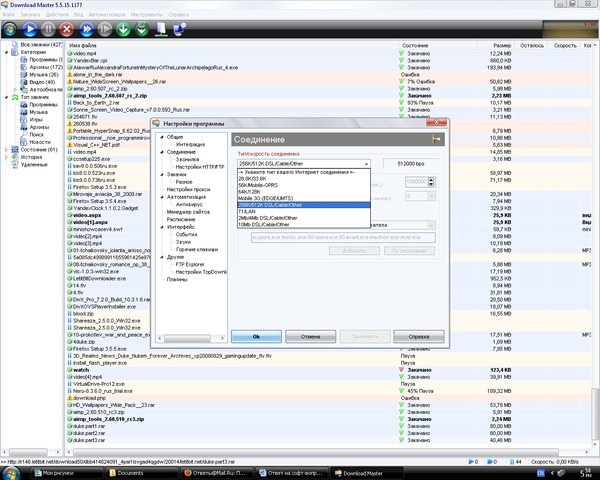600x480 pixels.
Task: Select Горячие клавиши in settings tree
Action: pyautogui.click(x=197, y=249)
